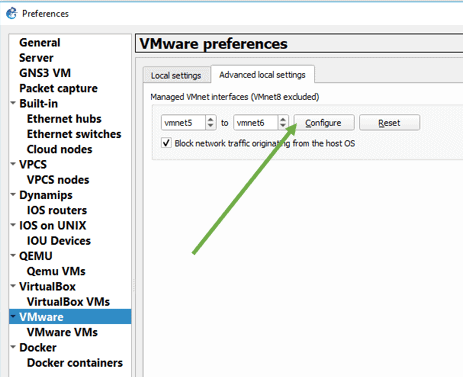Viewport: 463px width, 377px height.
Task: Collapse the Docker section arrow
Action: (13, 347)
